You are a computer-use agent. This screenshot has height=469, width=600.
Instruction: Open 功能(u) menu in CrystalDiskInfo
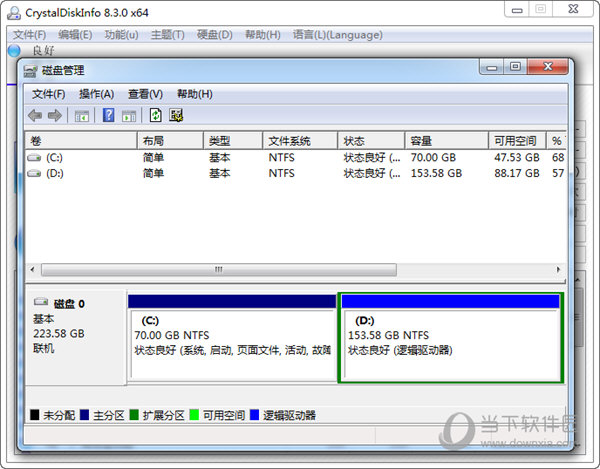pos(121,35)
